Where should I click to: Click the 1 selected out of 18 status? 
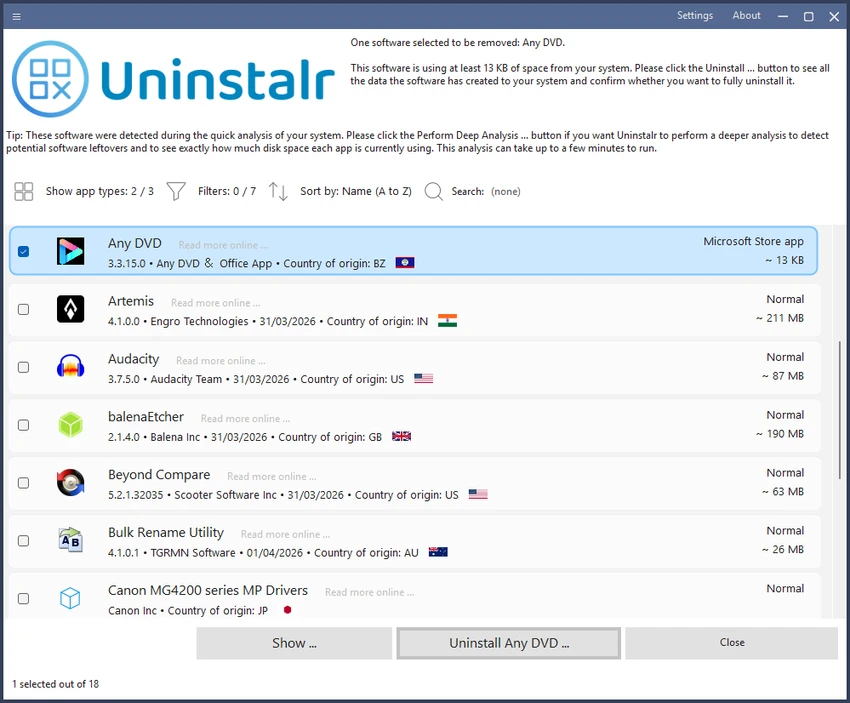(x=55, y=684)
